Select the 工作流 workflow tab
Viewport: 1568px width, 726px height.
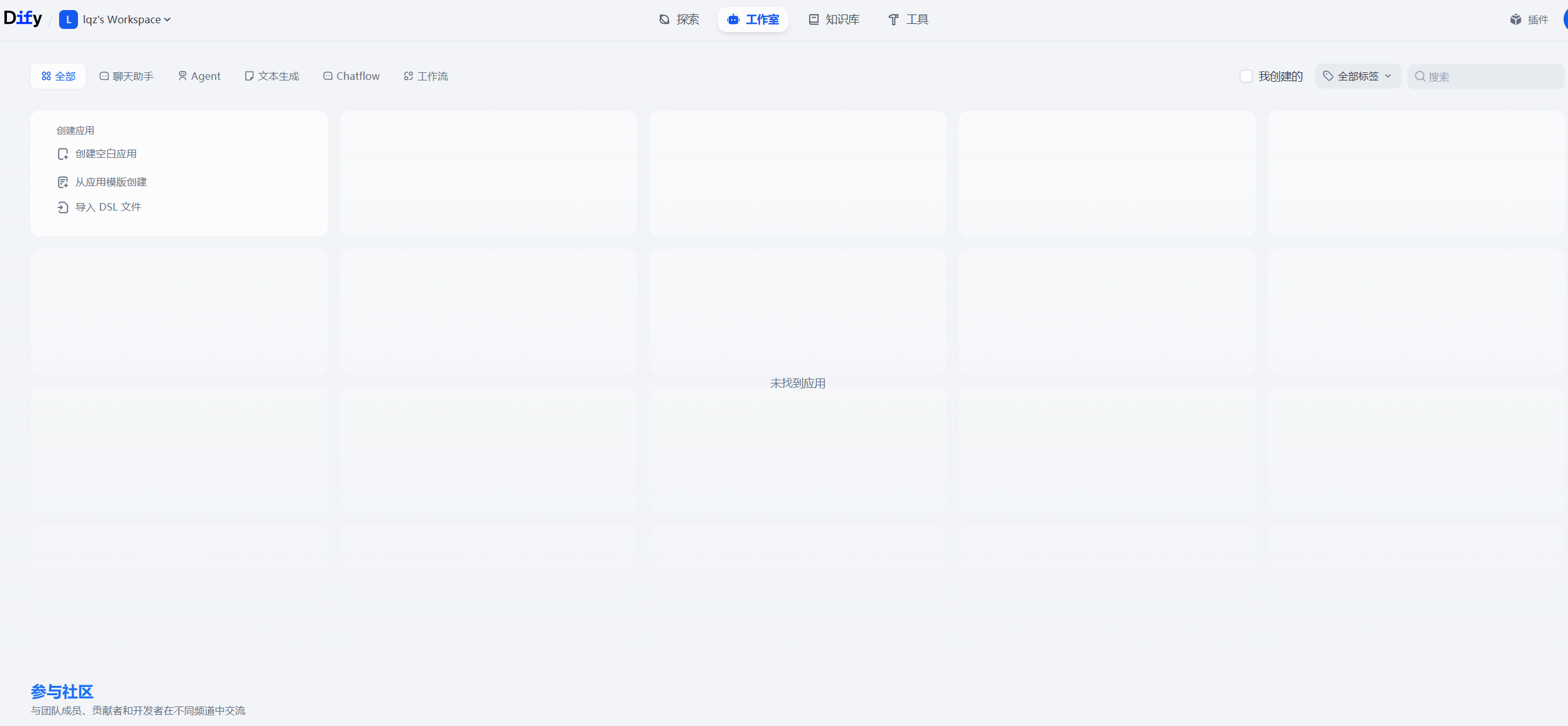(x=426, y=76)
